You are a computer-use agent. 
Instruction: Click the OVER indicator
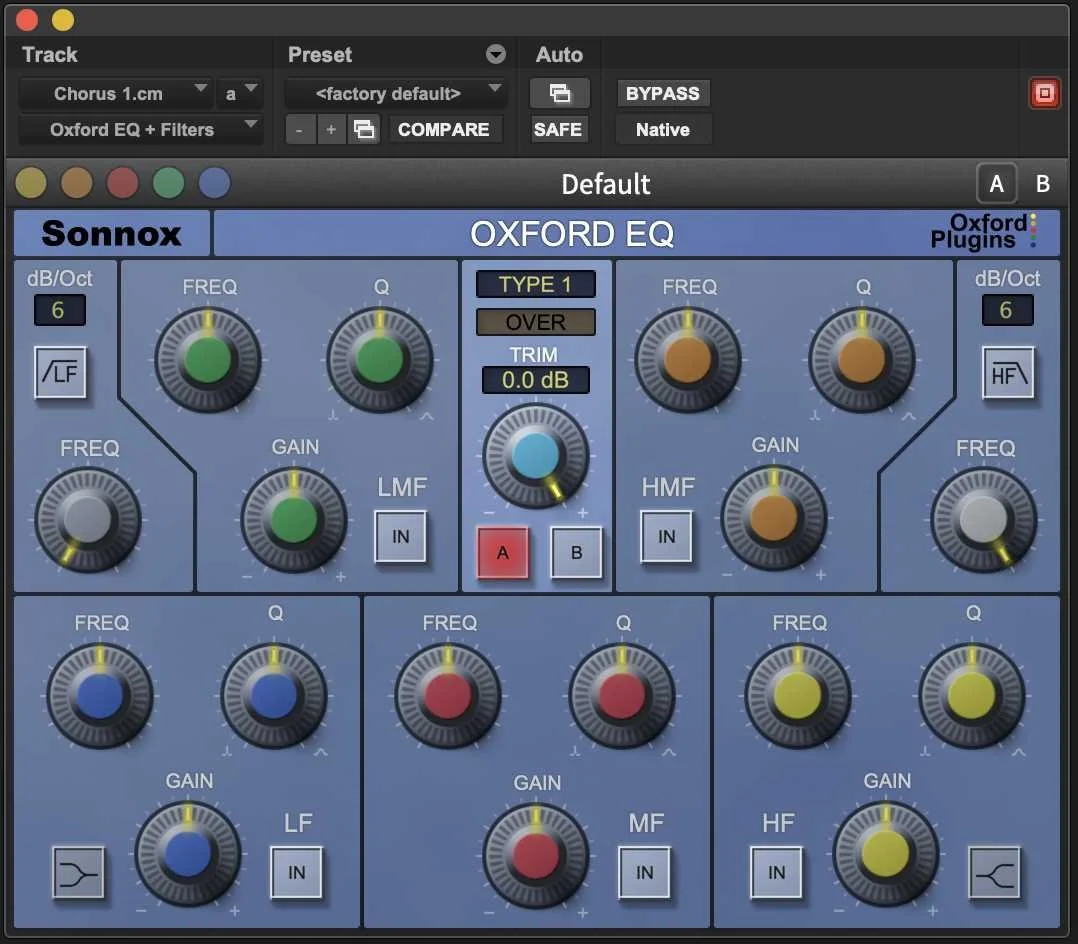point(536,322)
